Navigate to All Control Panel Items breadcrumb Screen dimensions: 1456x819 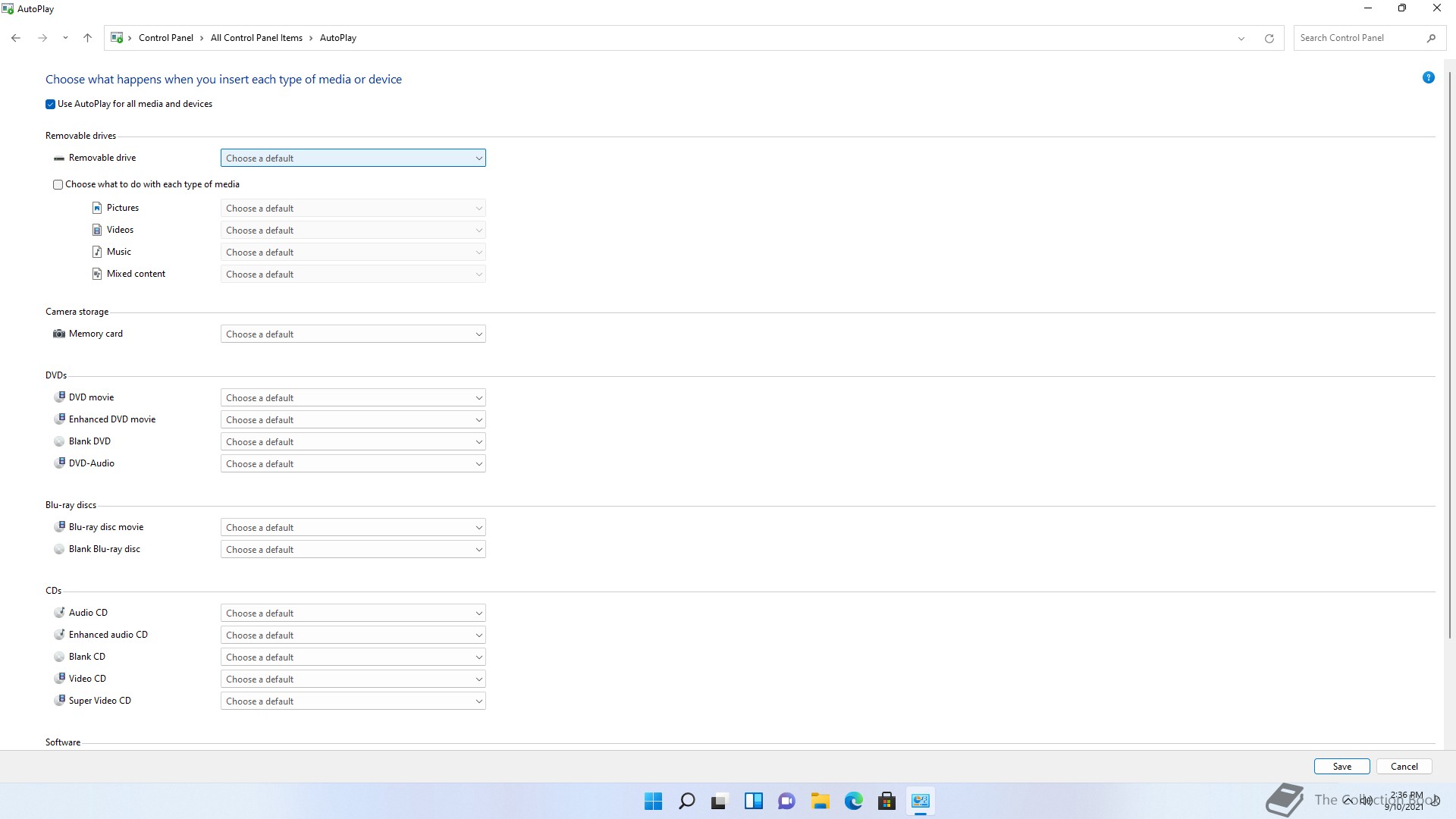point(256,38)
